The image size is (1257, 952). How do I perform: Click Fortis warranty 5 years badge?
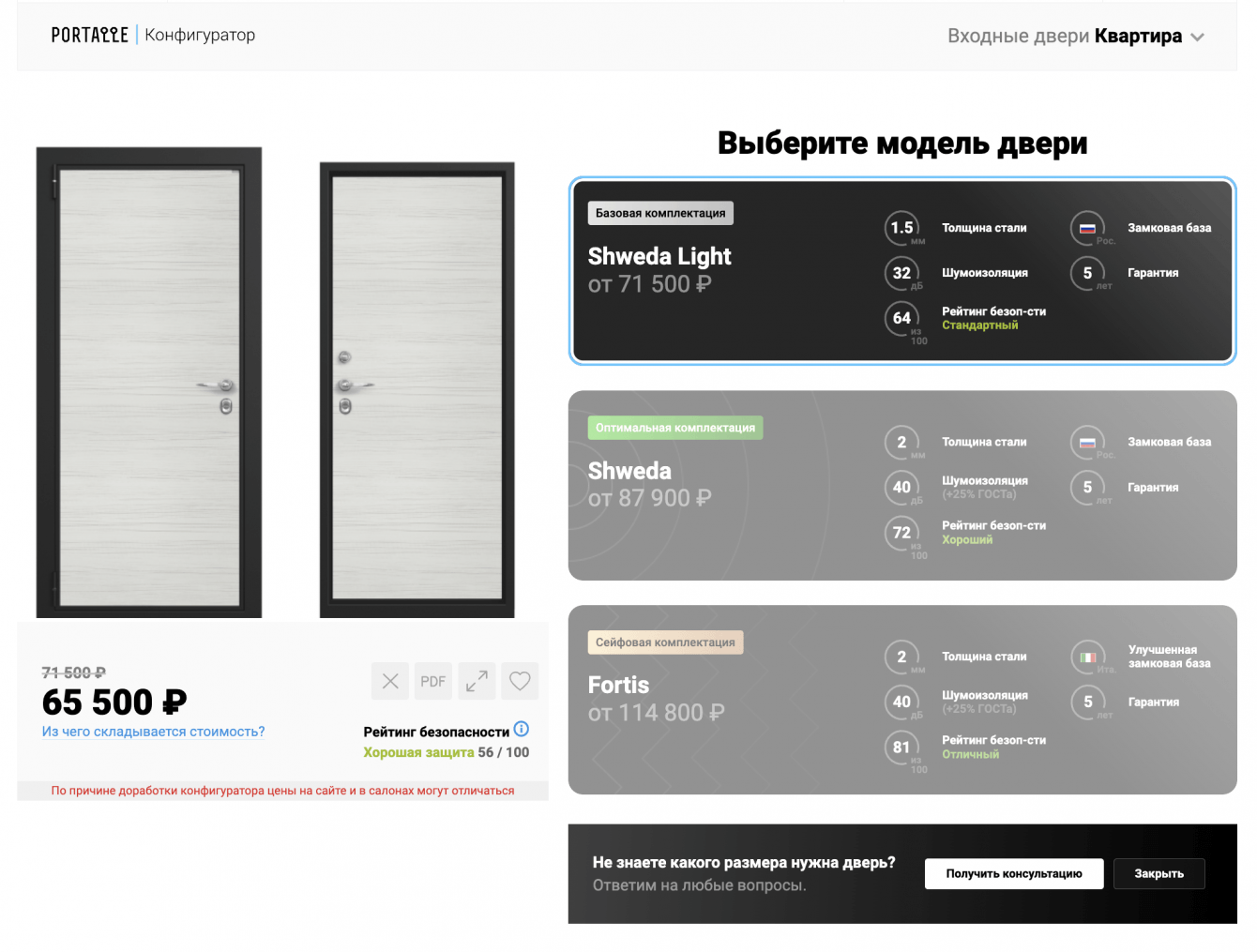tap(1087, 702)
